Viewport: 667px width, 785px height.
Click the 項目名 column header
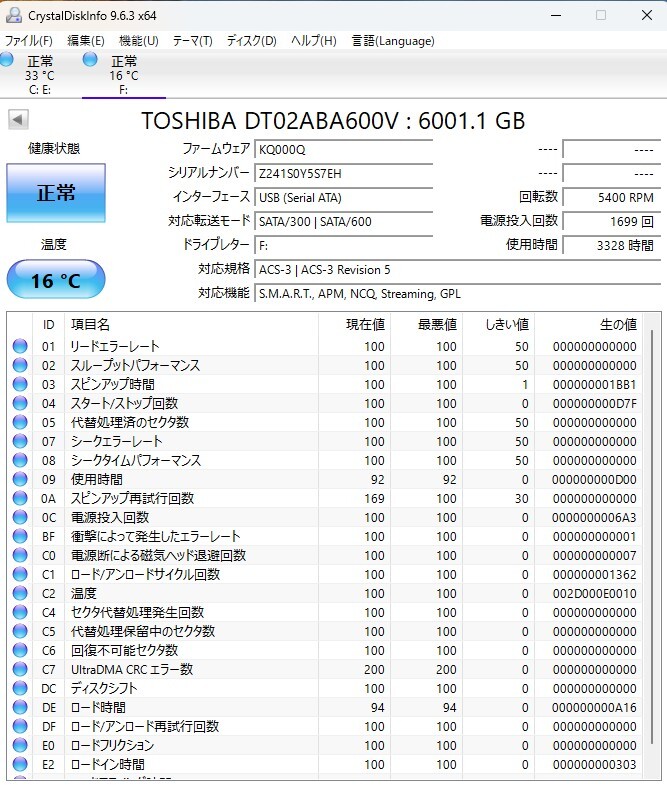(191, 324)
